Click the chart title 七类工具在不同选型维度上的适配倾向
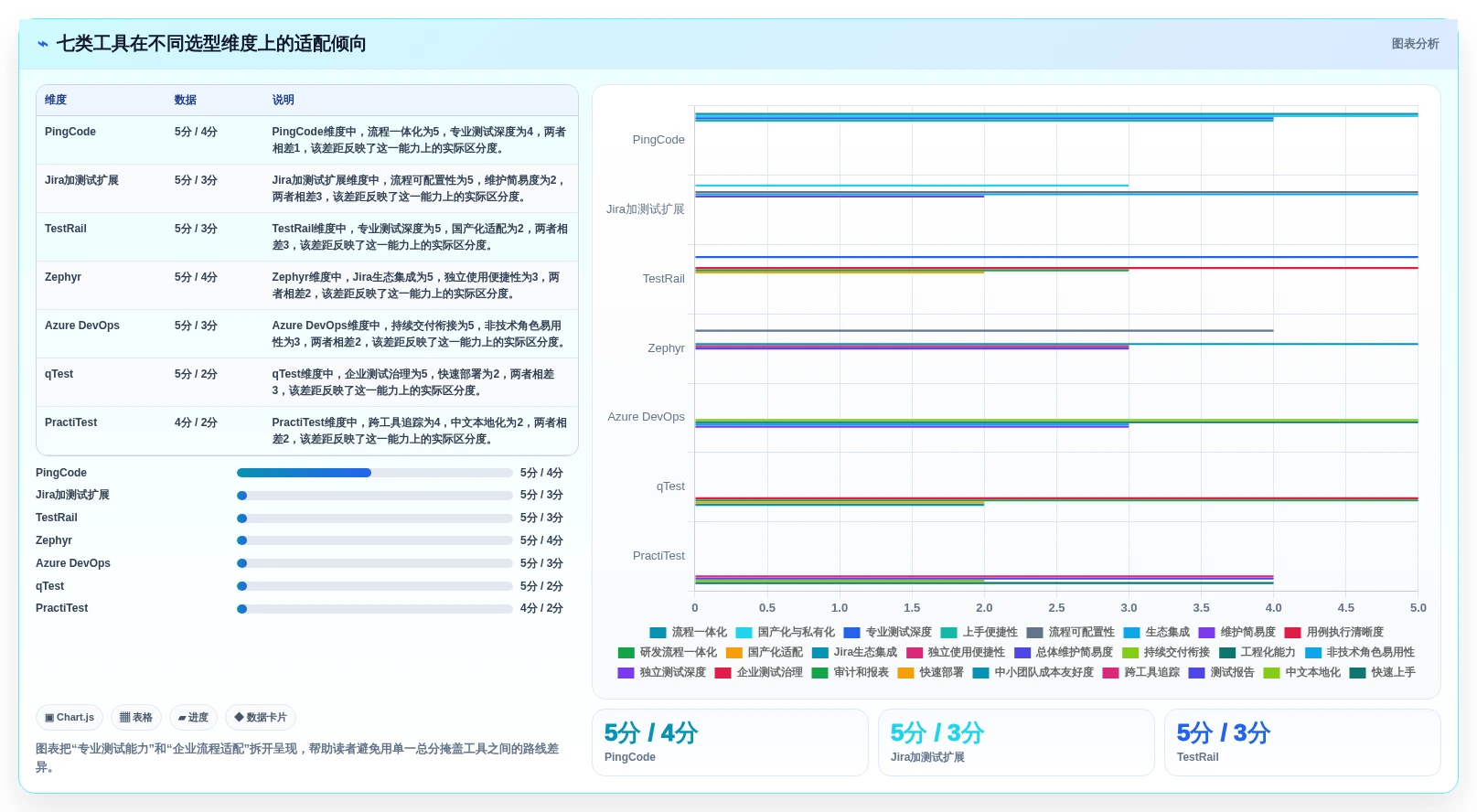The height and width of the screenshot is (812, 1477). [x=211, y=44]
